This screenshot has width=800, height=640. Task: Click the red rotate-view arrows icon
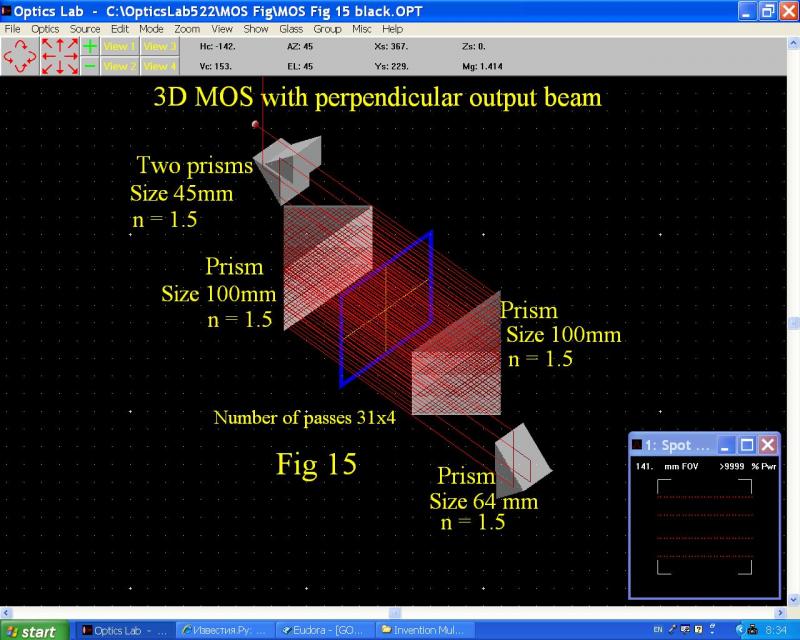pyautogui.click(x=20, y=56)
